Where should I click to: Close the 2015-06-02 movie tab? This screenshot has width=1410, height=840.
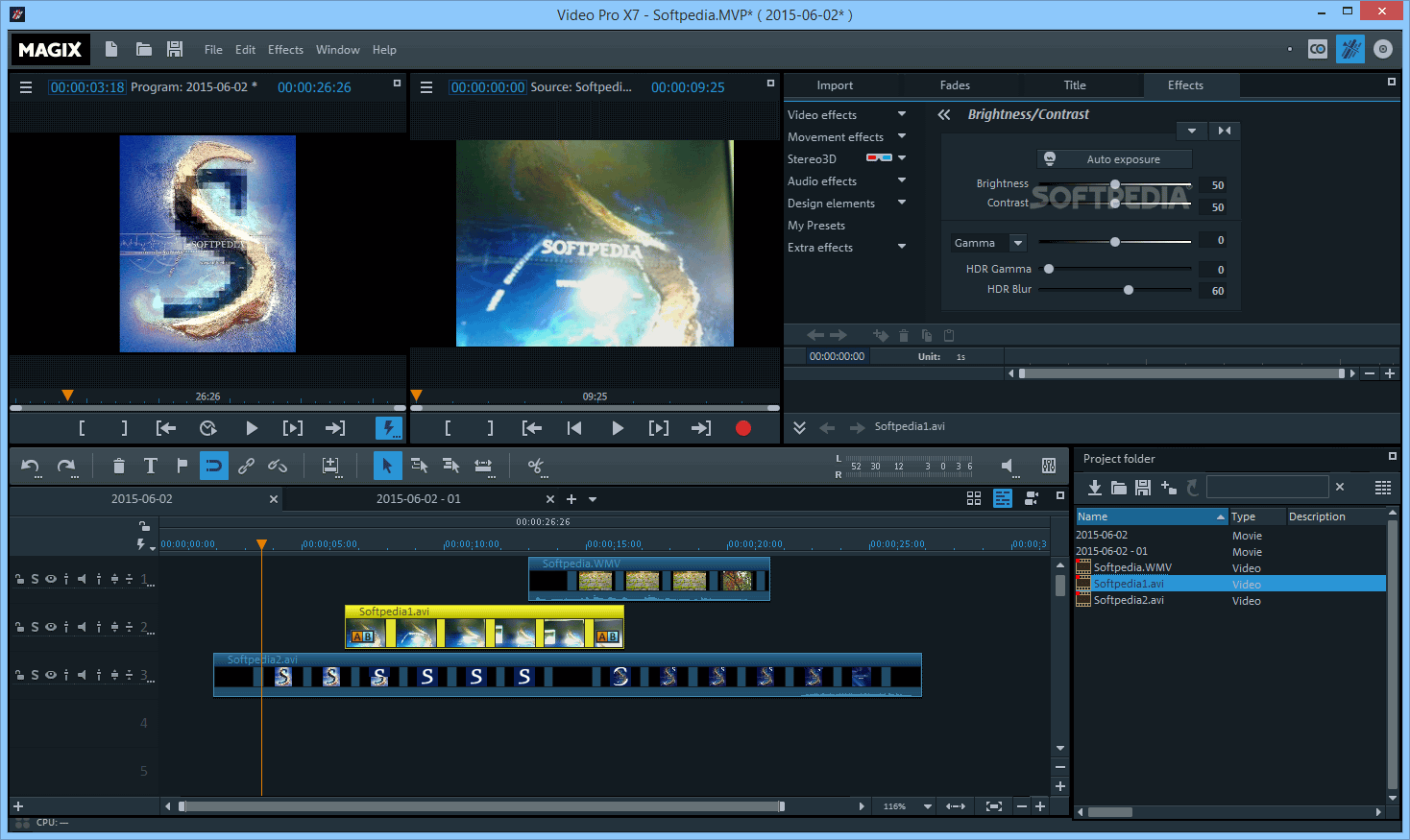click(x=274, y=499)
